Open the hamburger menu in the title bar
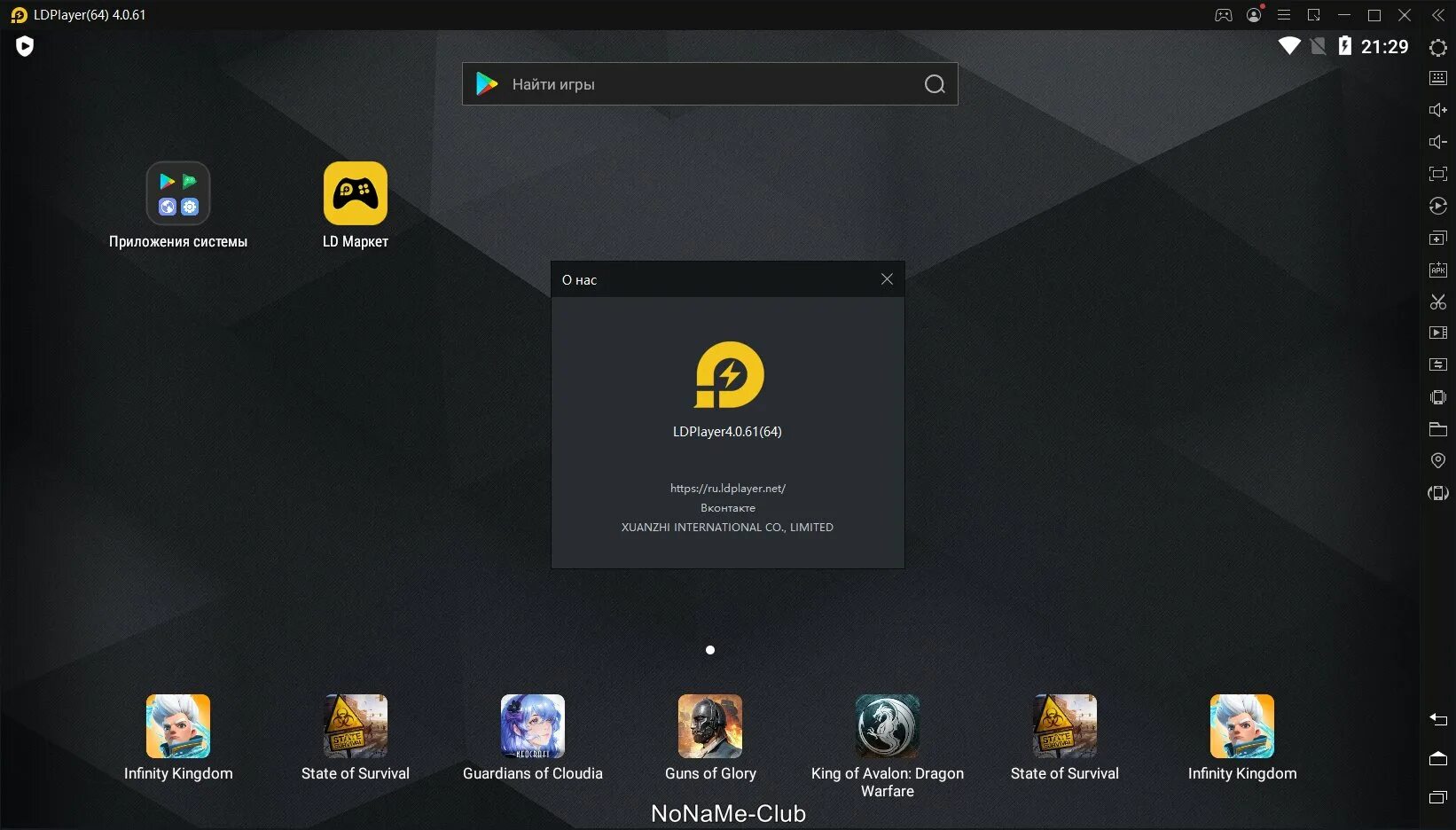The height and width of the screenshot is (830, 1456). click(1284, 15)
